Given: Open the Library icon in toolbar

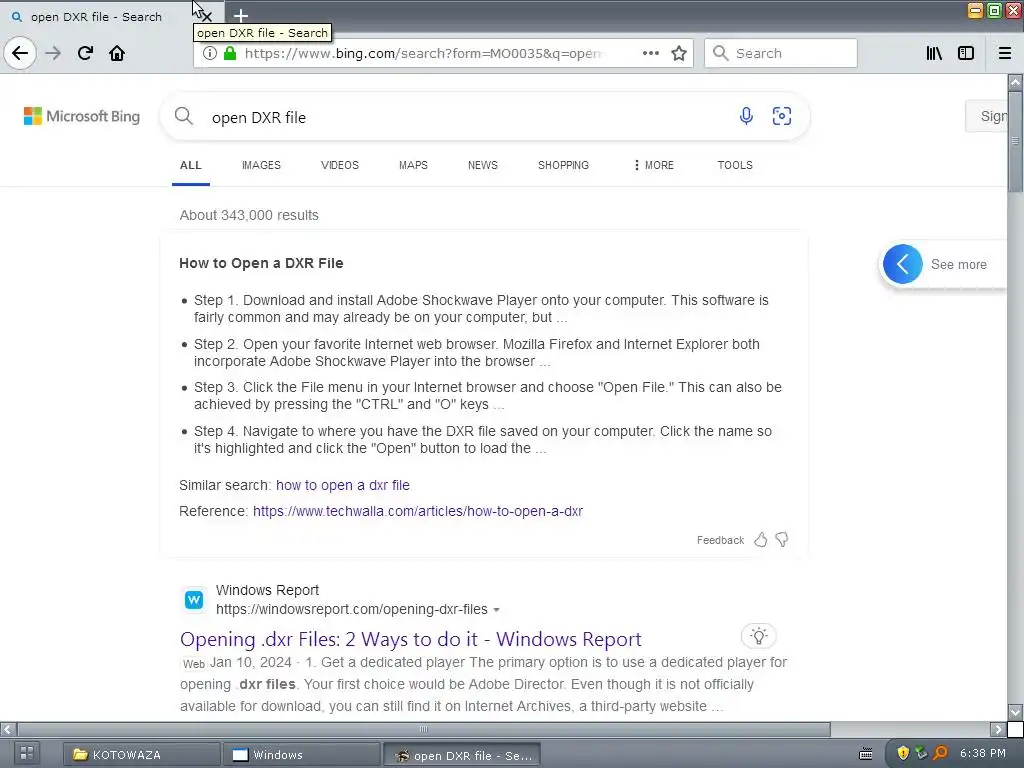Looking at the screenshot, I should click(x=934, y=53).
